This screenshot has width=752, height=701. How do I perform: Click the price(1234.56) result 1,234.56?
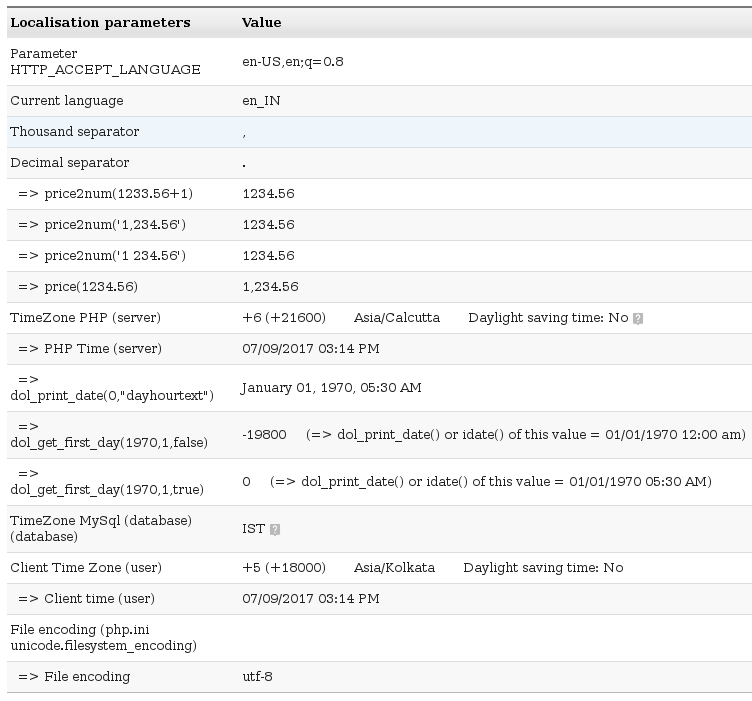[270, 287]
